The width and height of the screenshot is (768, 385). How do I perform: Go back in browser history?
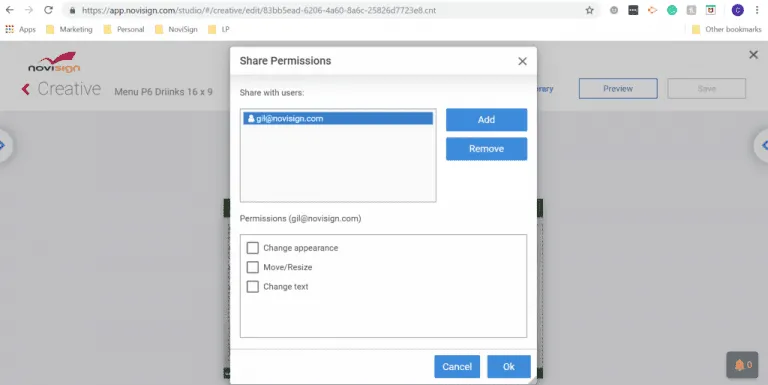10,10
